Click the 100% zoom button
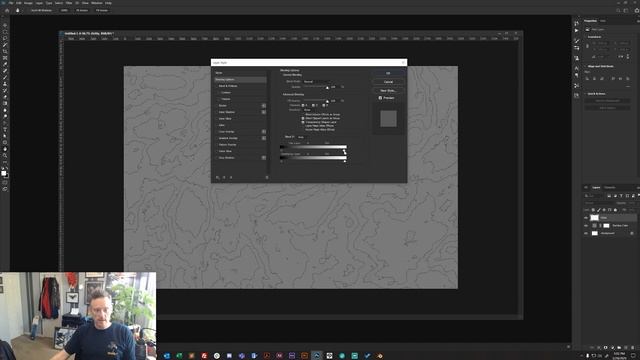The width and height of the screenshot is (640, 360). [64, 10]
